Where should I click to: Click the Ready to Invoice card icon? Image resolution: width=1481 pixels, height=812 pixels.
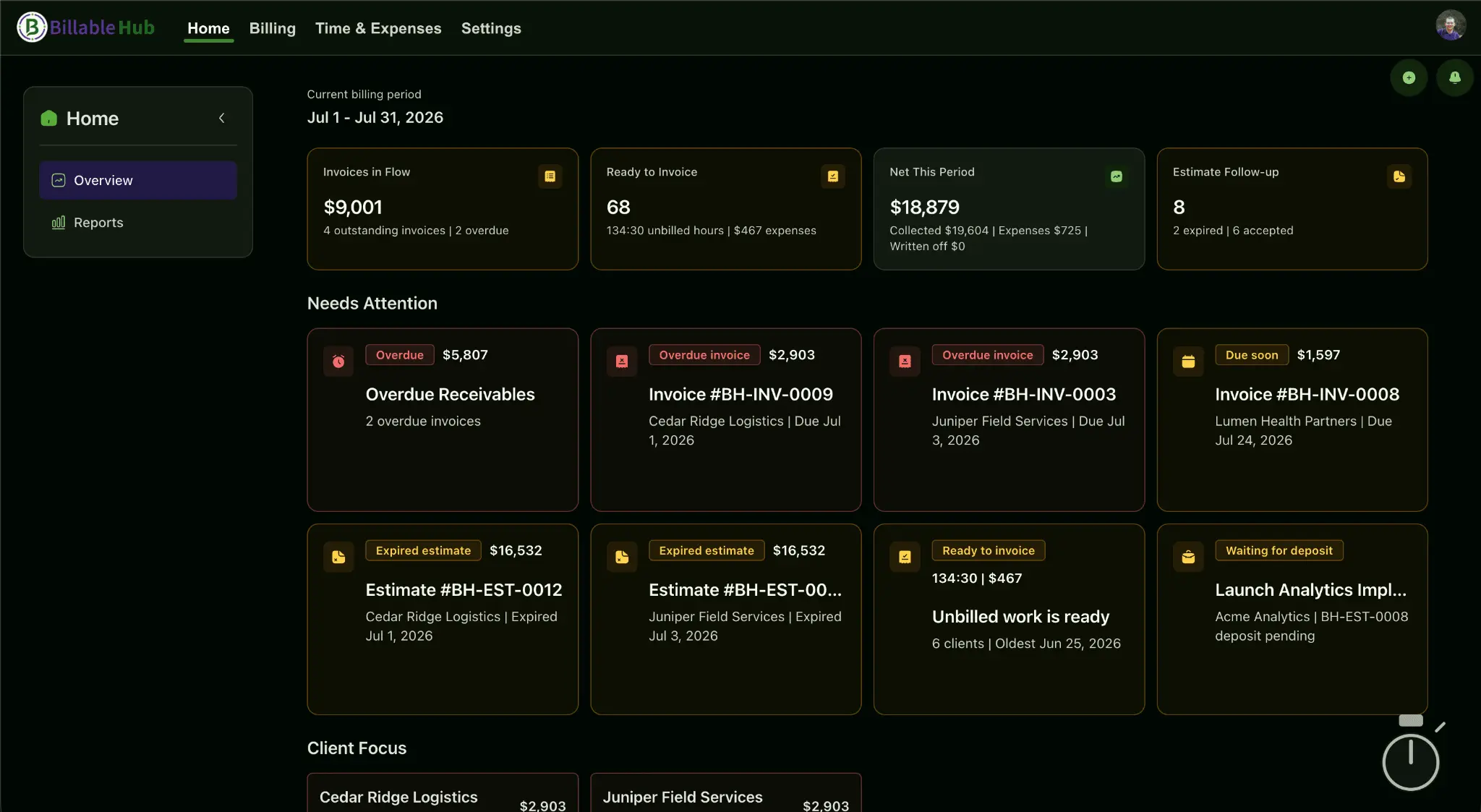[833, 176]
